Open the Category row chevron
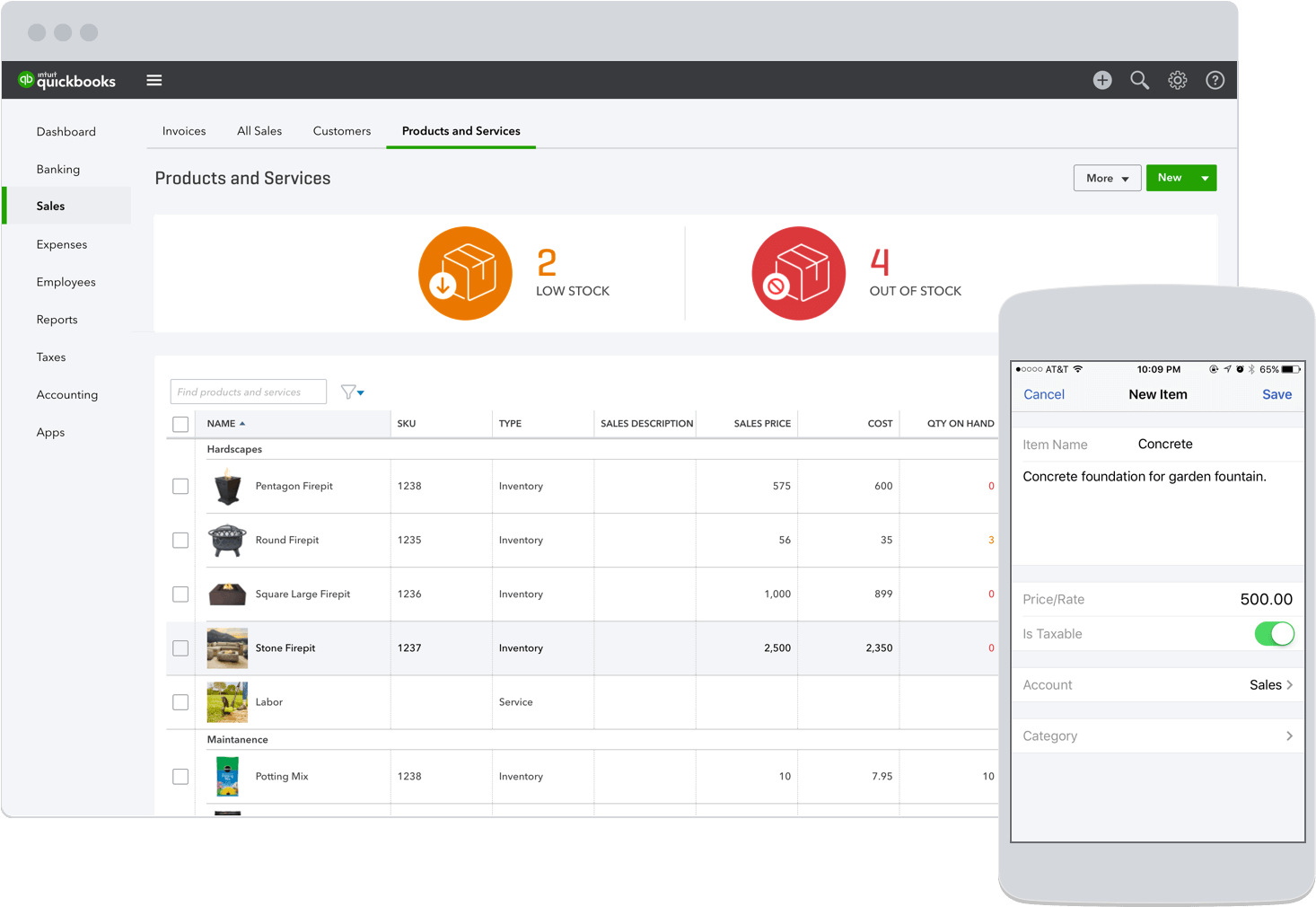The image size is (1316, 907). tap(1289, 735)
